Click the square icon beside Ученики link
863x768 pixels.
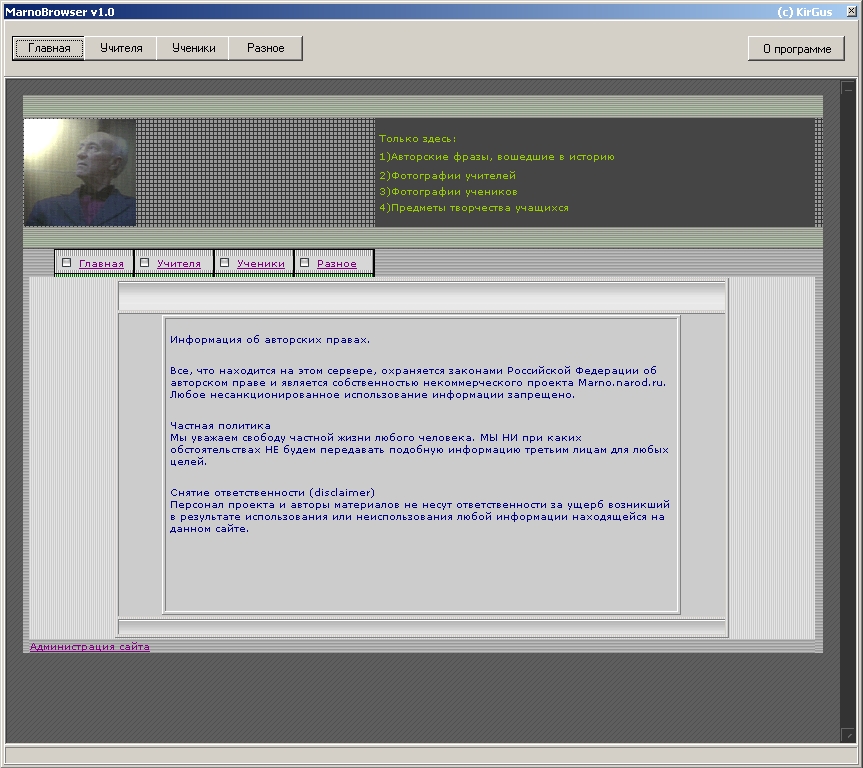click(x=225, y=263)
